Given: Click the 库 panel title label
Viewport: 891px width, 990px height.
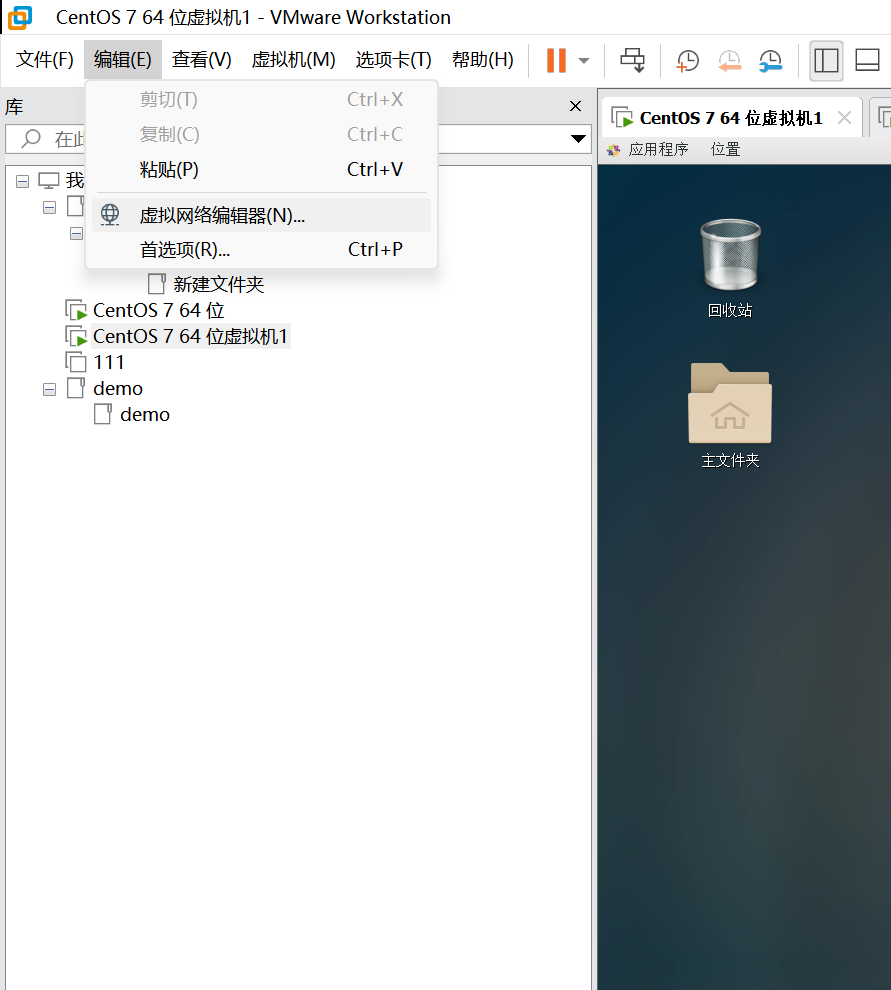Looking at the screenshot, I should [x=14, y=107].
